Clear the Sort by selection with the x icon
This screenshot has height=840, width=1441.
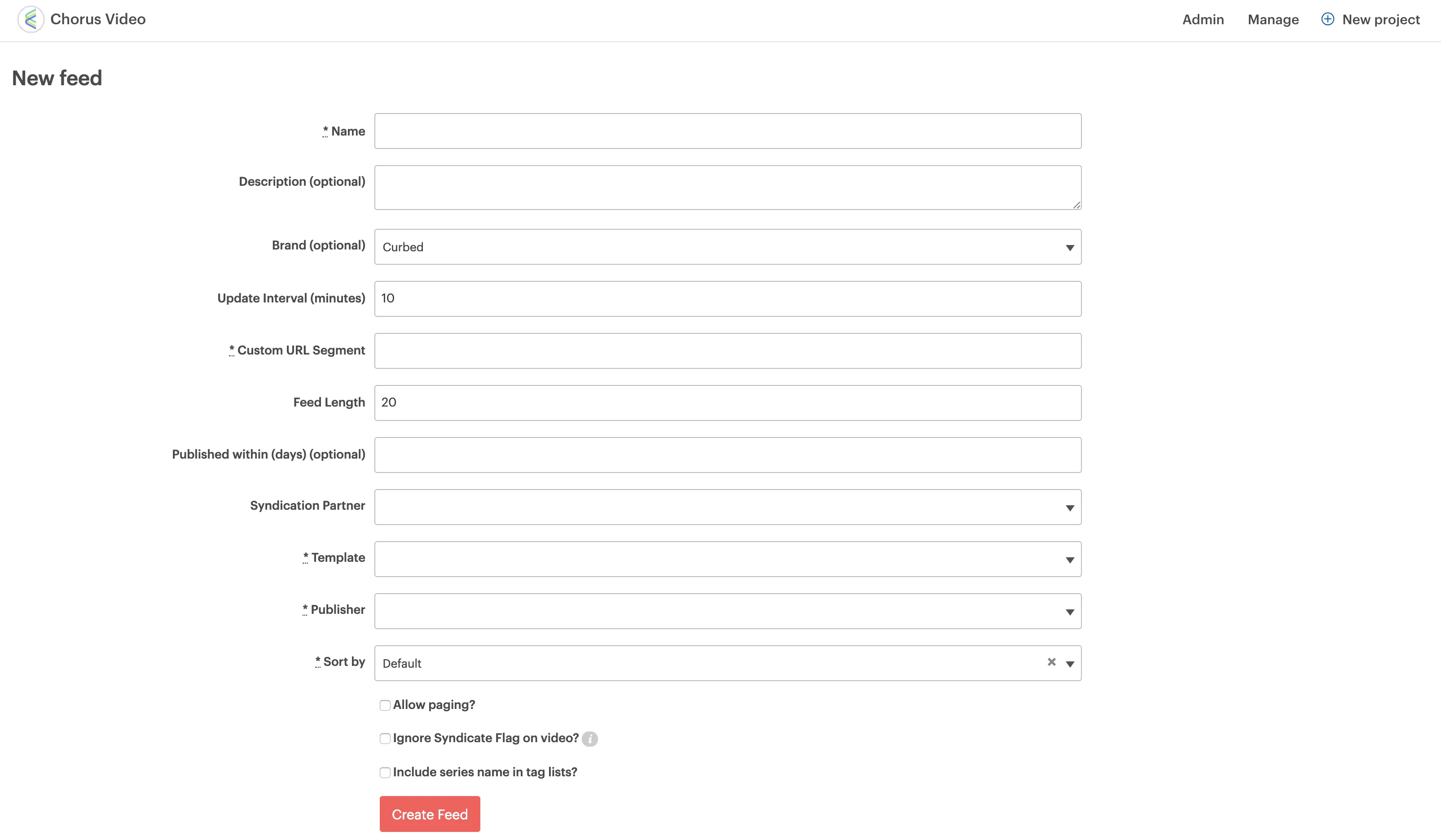point(1051,662)
